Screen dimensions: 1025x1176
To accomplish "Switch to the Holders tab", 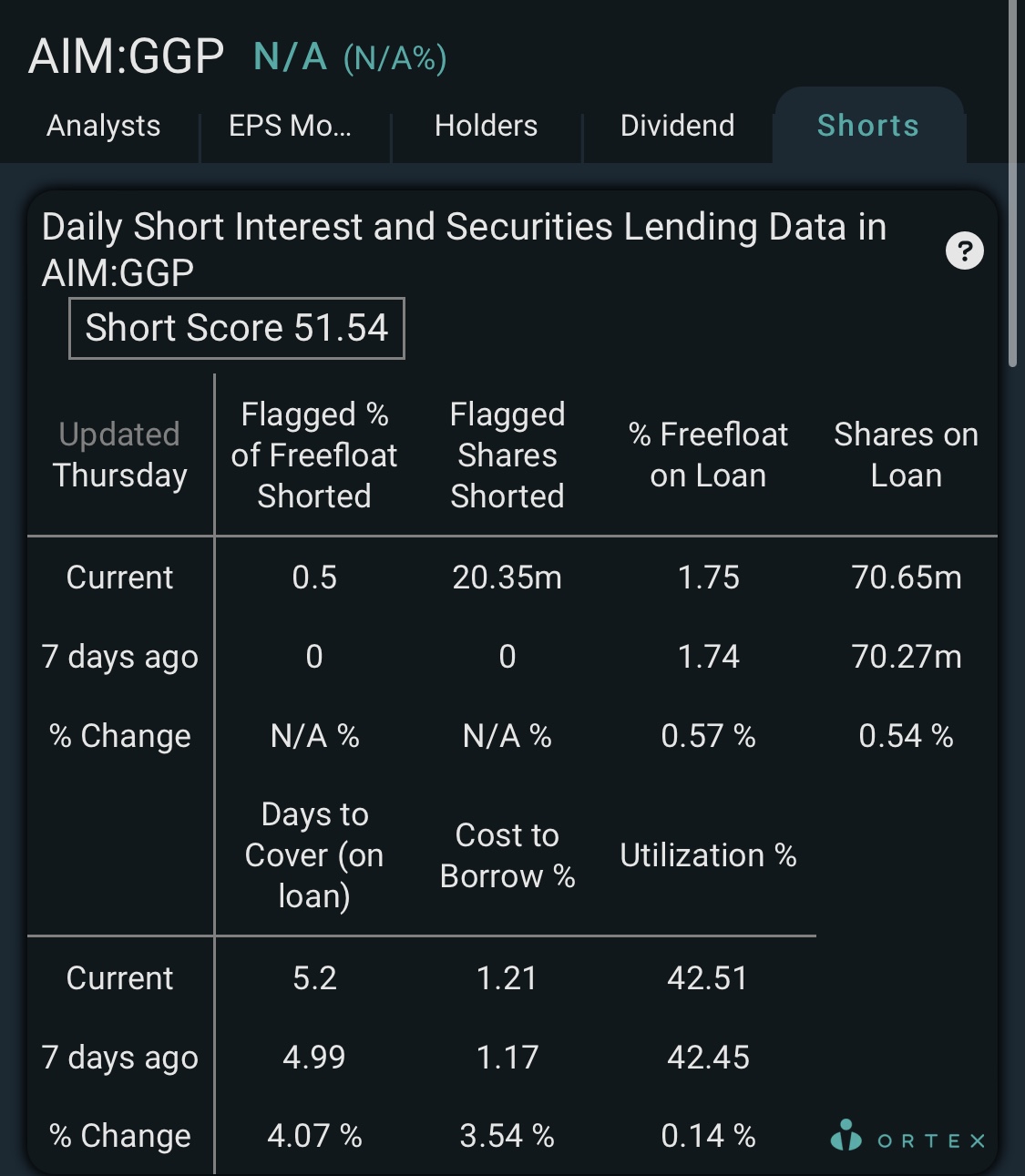I will 486,126.
